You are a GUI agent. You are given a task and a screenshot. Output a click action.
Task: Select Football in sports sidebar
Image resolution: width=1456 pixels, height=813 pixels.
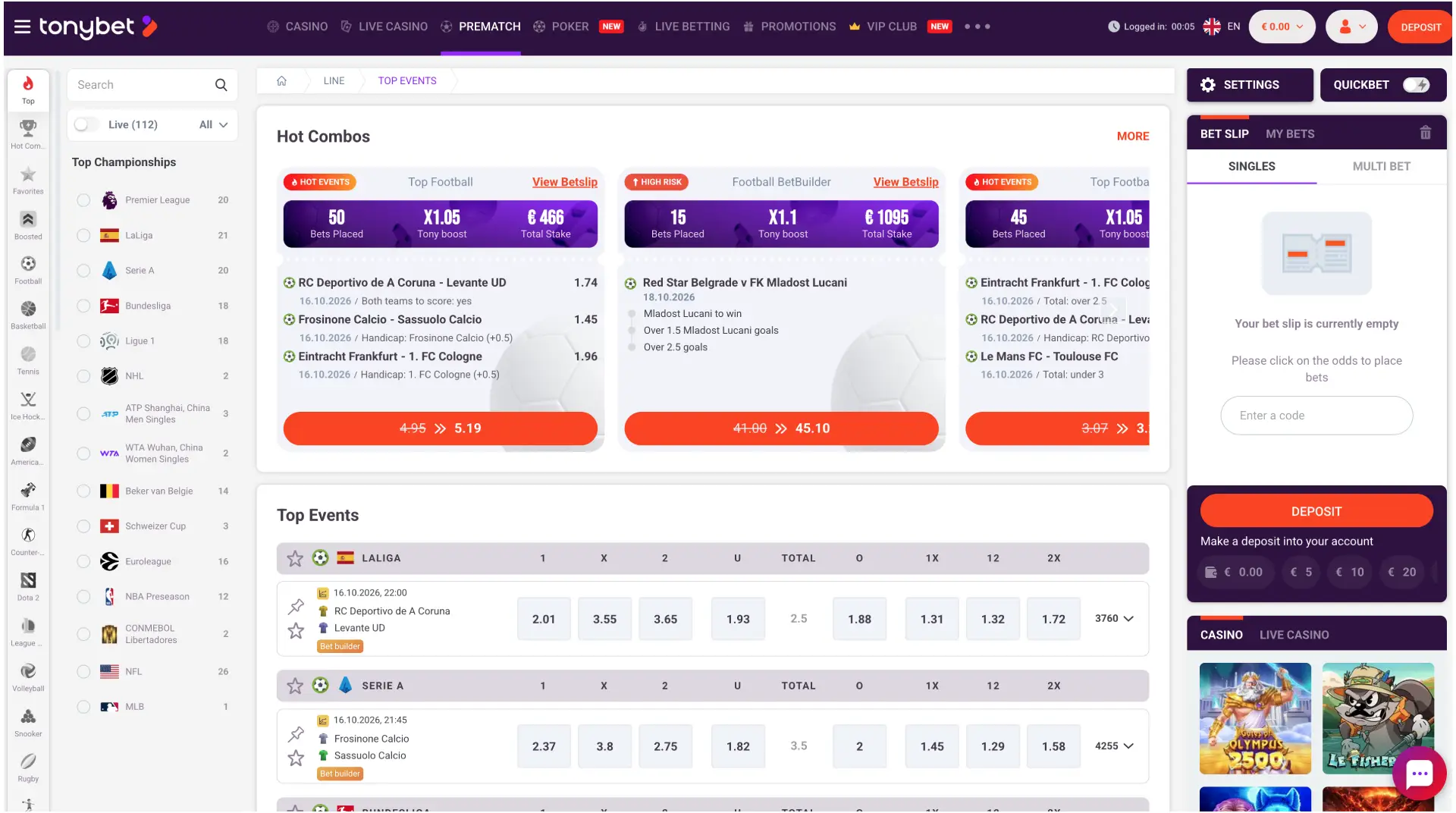click(28, 270)
